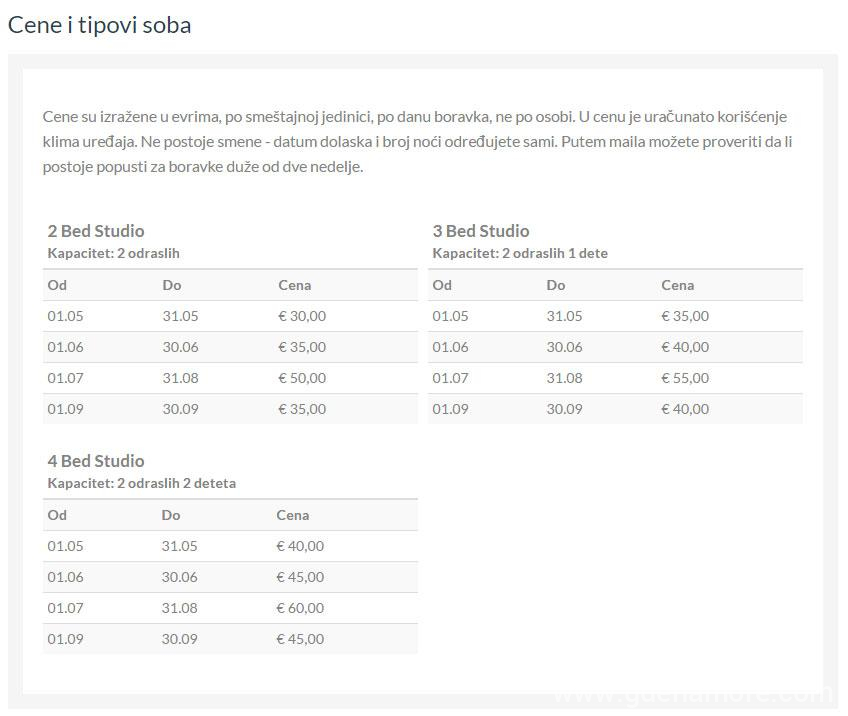Click the 31.08 end date in 2 Bed Studio
The width and height of the screenshot is (848, 716).
(180, 378)
